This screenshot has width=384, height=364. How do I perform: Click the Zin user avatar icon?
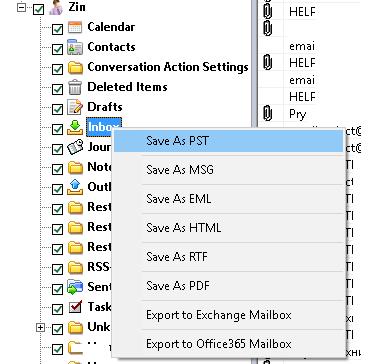(x=56, y=7)
